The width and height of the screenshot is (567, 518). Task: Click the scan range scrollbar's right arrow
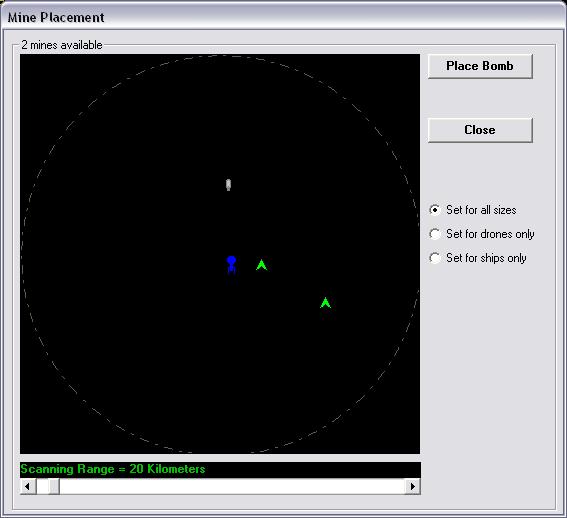tap(413, 487)
